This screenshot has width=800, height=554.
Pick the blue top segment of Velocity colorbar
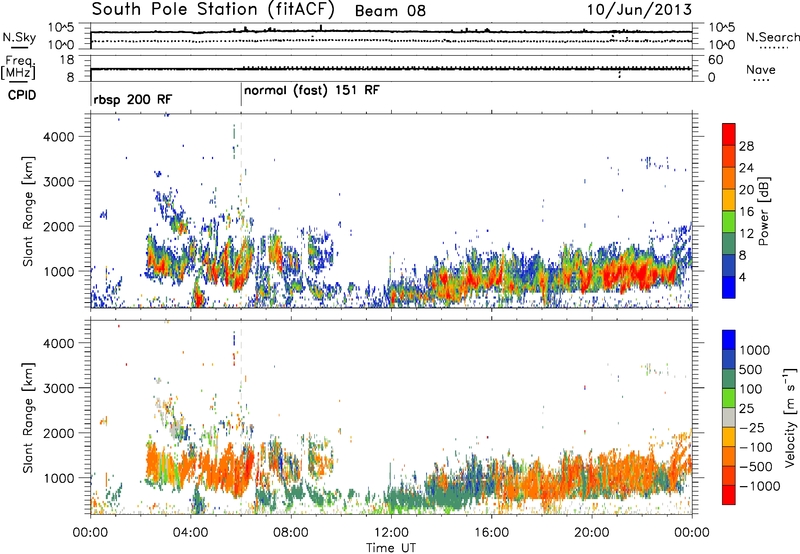pos(729,340)
